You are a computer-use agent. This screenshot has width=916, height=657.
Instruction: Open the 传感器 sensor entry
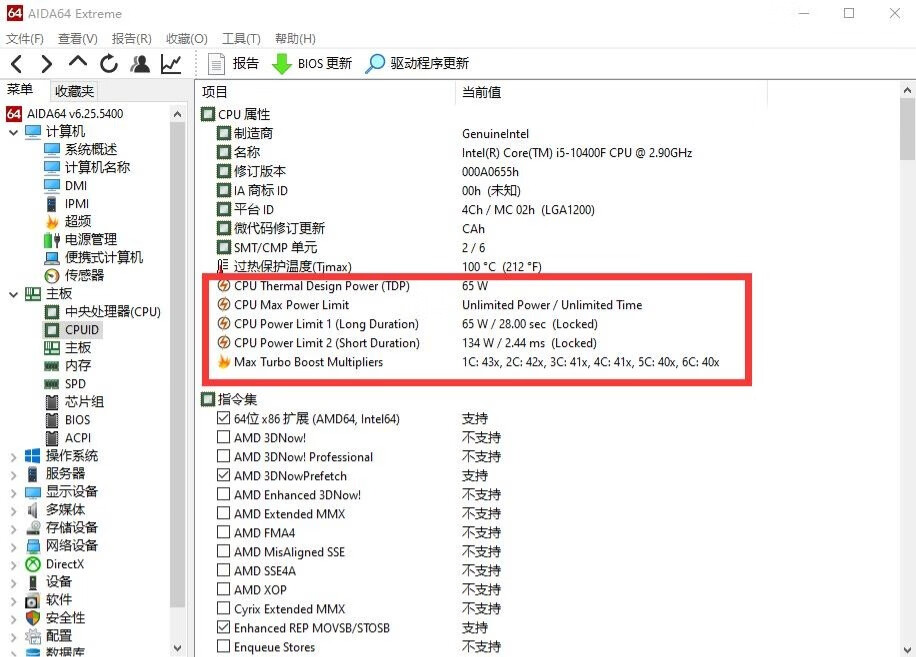pyautogui.click(x=84, y=276)
